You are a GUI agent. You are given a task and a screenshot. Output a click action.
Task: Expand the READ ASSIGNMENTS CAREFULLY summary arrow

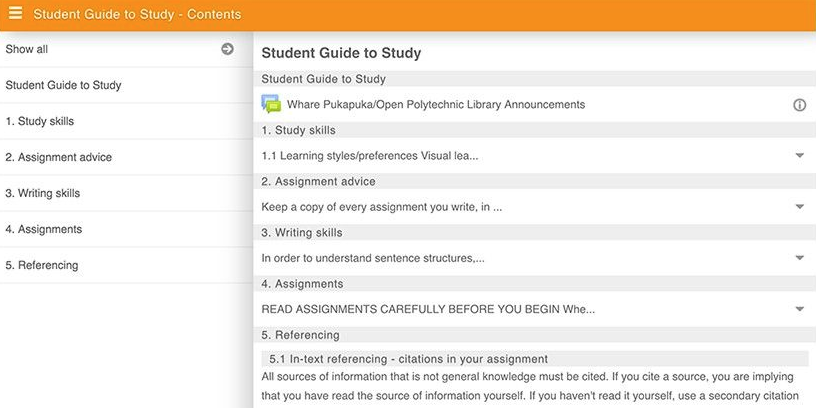coord(800,309)
